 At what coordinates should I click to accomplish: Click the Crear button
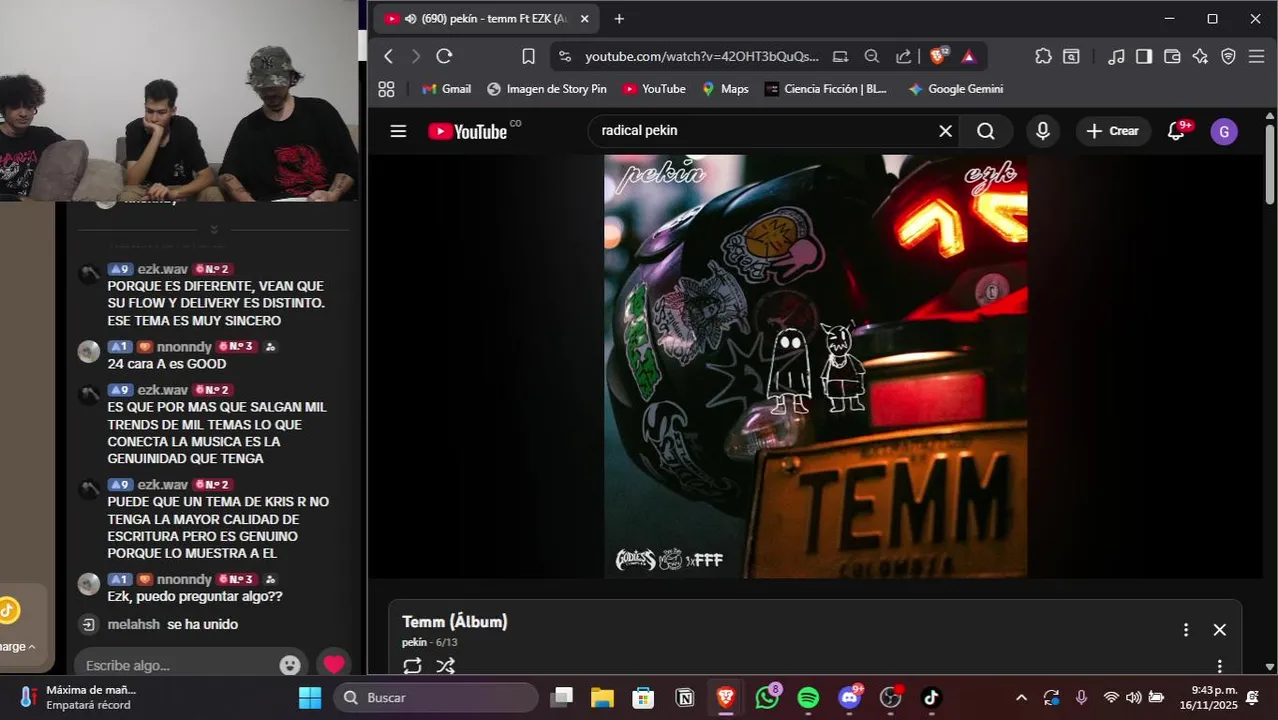(1113, 131)
